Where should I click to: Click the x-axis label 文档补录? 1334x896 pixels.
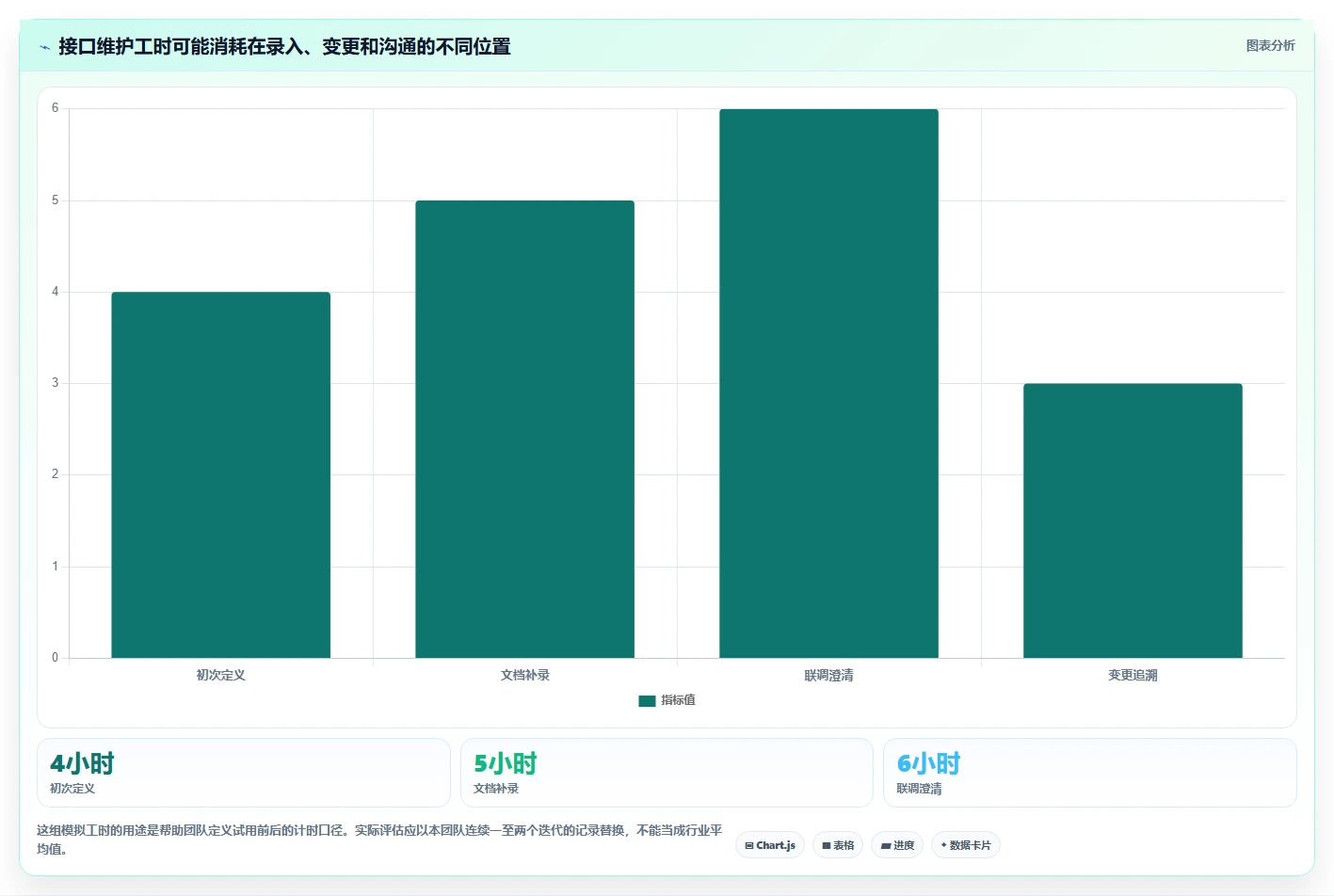click(525, 675)
